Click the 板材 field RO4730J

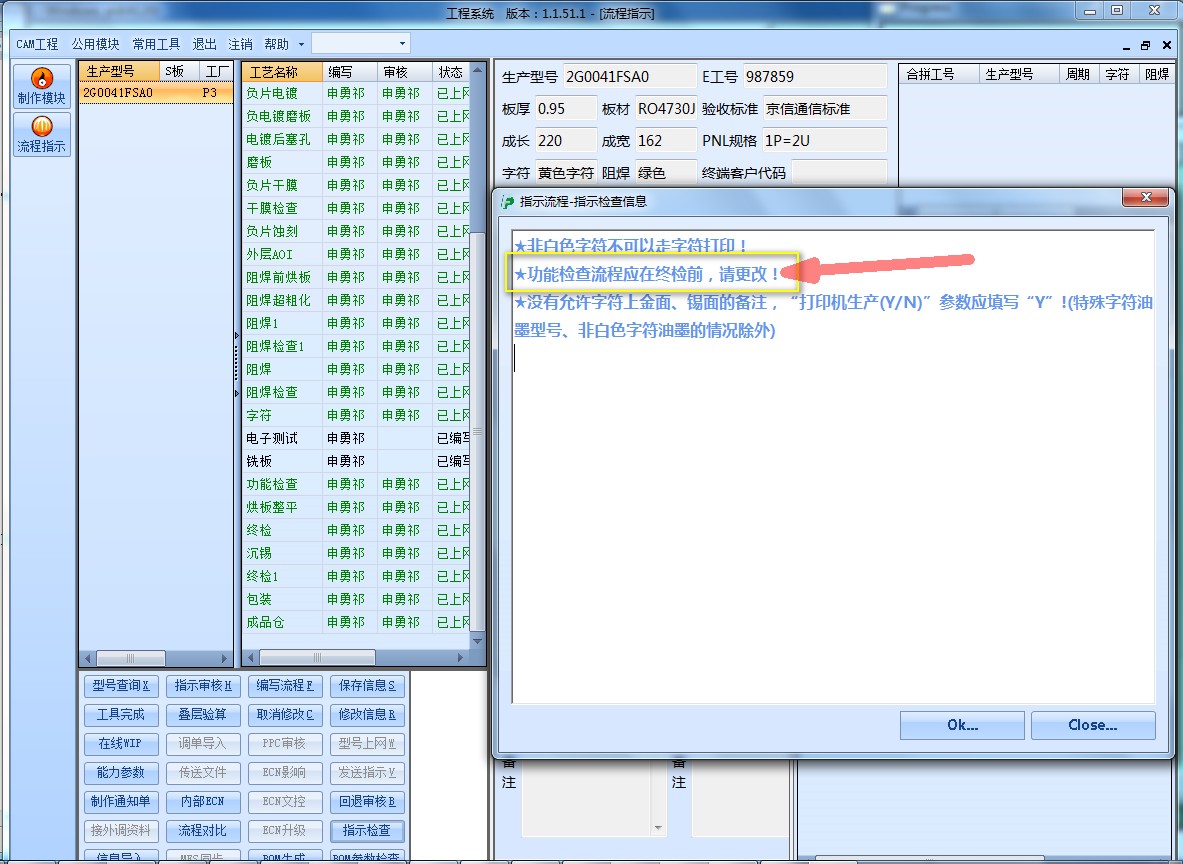click(665, 109)
